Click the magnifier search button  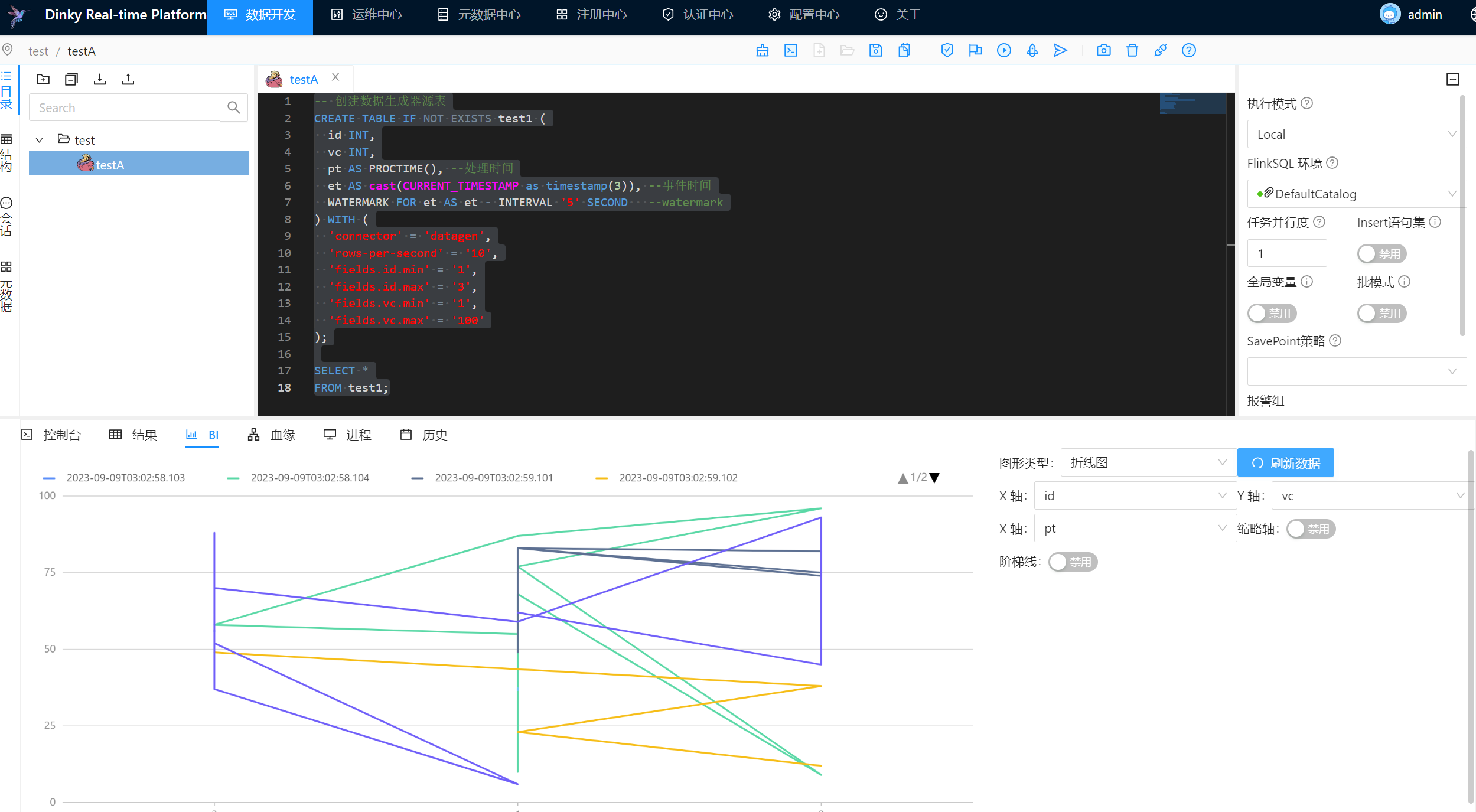234,107
